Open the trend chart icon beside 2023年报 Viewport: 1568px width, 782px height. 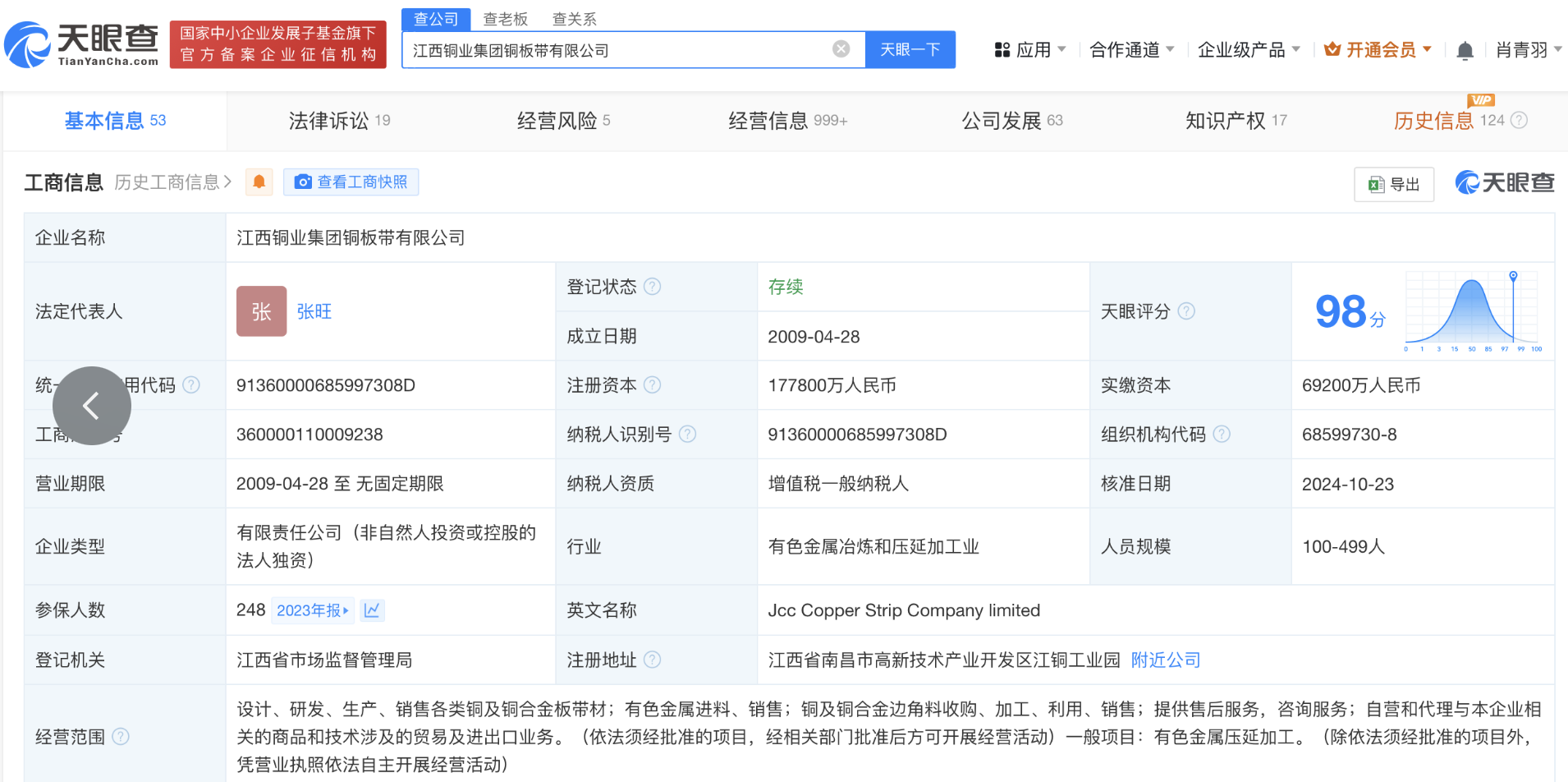(x=372, y=610)
